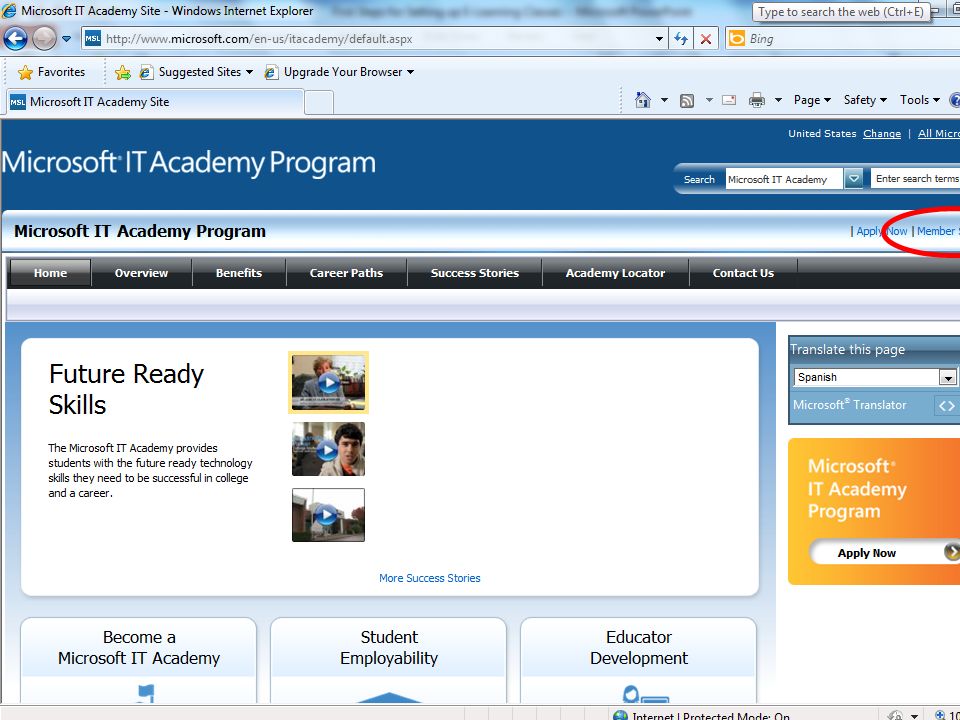This screenshot has width=960, height=720.
Task: Click the Translator code brackets icon
Action: 947,405
